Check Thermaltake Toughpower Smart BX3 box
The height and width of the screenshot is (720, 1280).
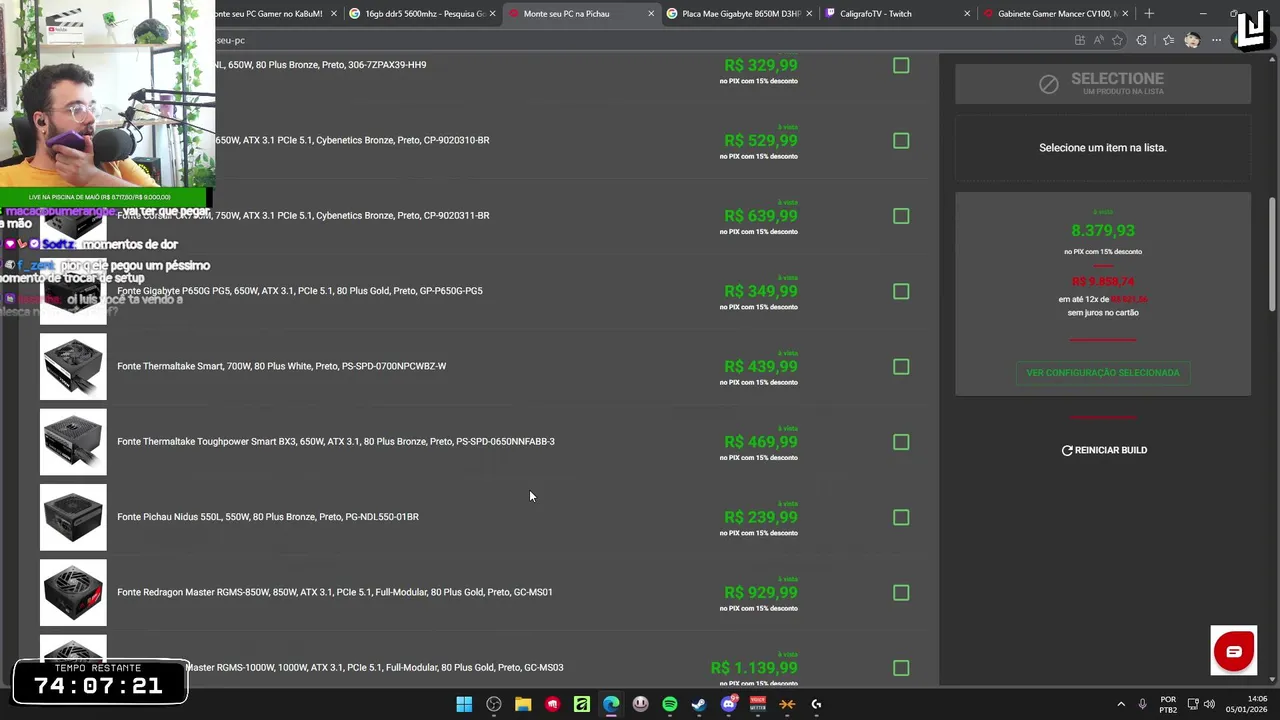[901, 442]
